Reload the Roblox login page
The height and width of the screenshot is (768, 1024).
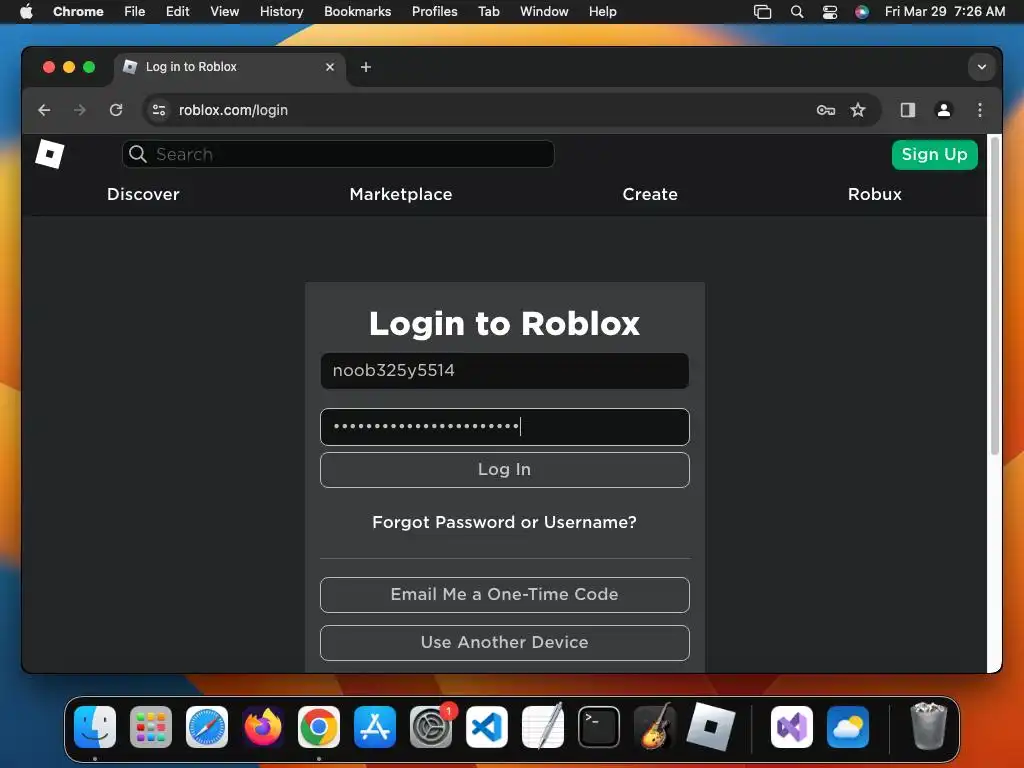point(116,110)
